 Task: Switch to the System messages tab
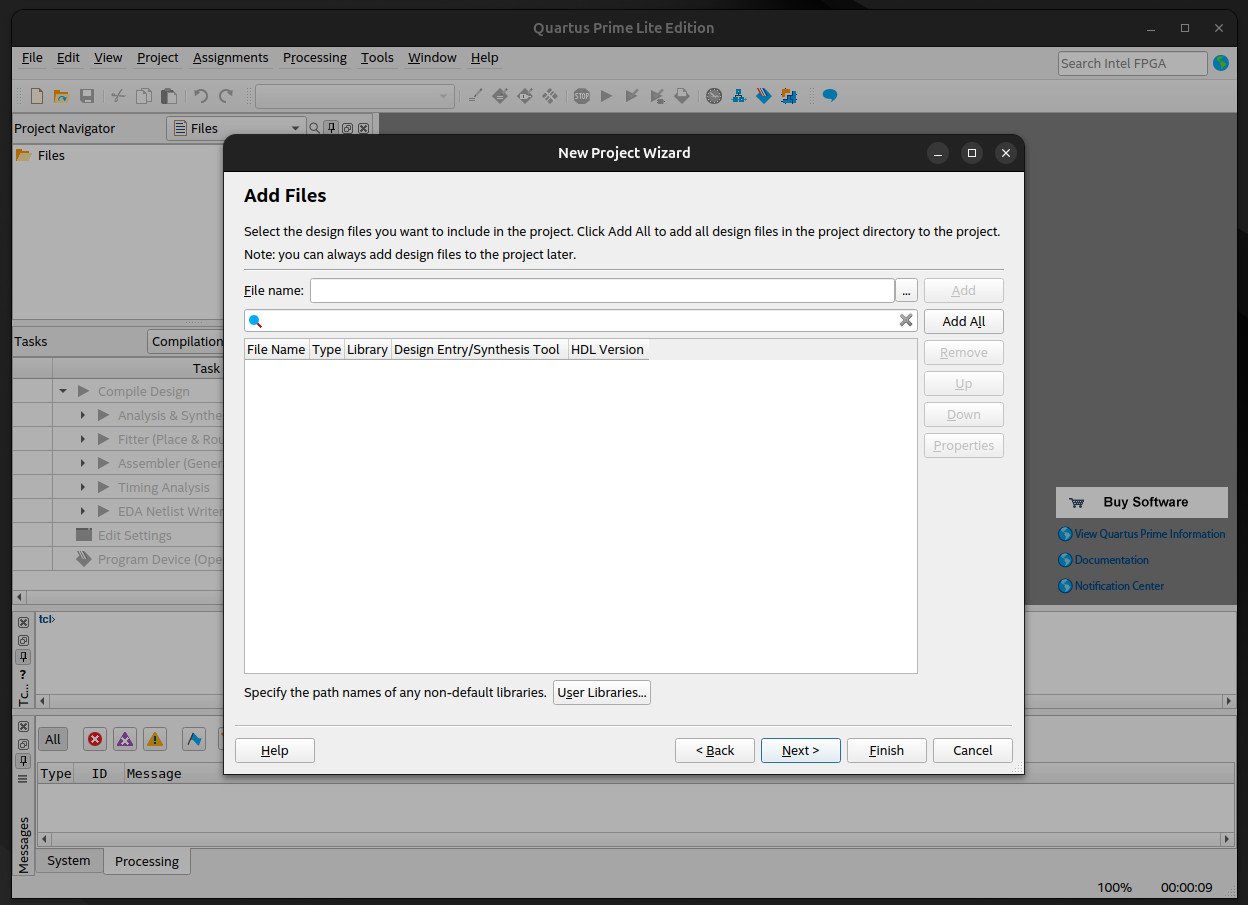coord(68,860)
